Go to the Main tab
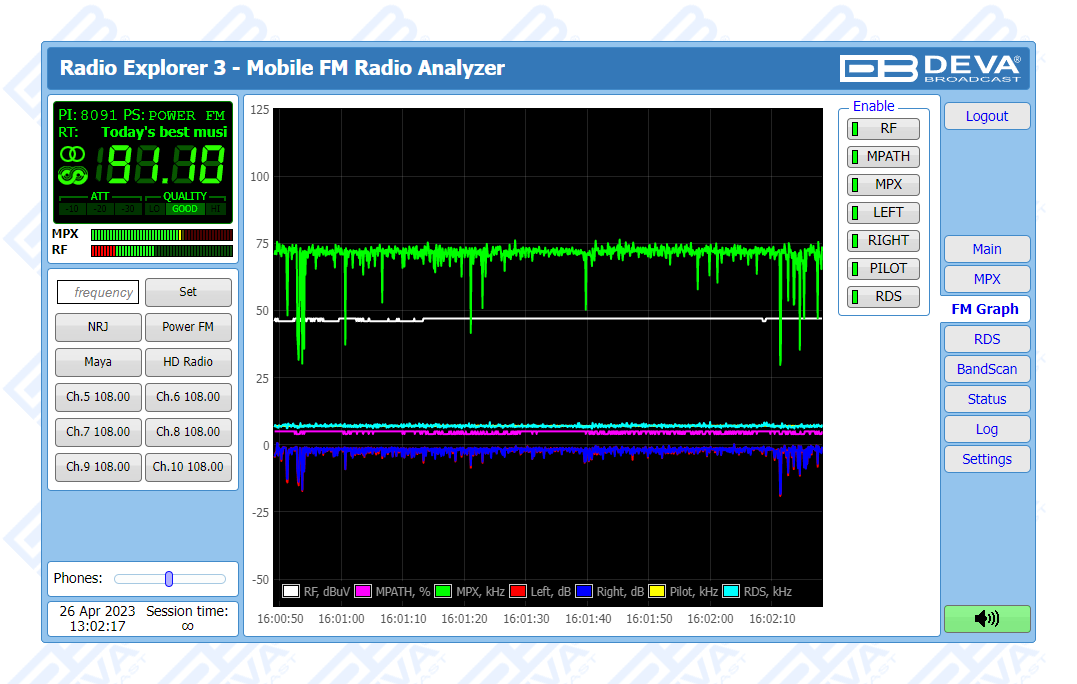Viewport: 1077px width, 684px height. click(986, 249)
